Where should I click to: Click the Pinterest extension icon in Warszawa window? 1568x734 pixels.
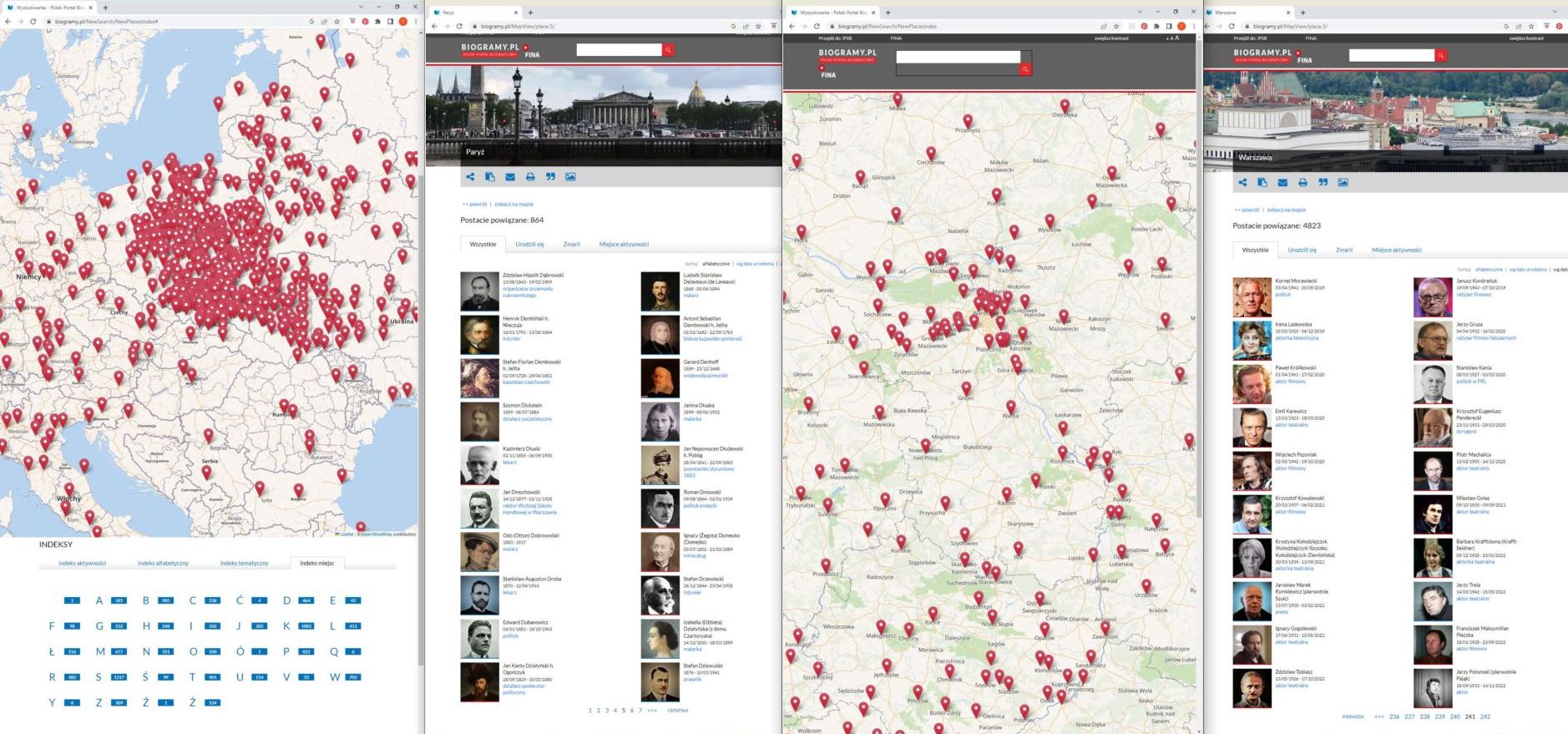click(x=1559, y=26)
